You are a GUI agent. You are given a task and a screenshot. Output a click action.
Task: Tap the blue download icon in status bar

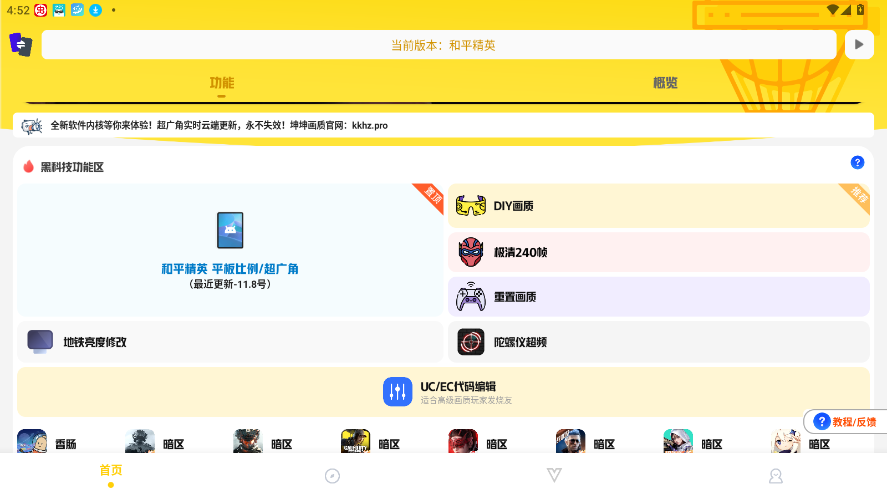click(96, 10)
